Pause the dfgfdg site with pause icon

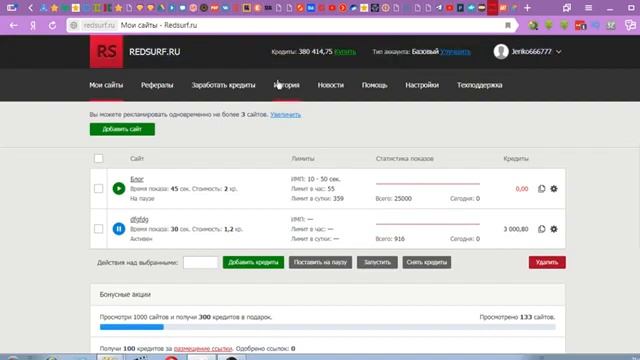pos(119,229)
